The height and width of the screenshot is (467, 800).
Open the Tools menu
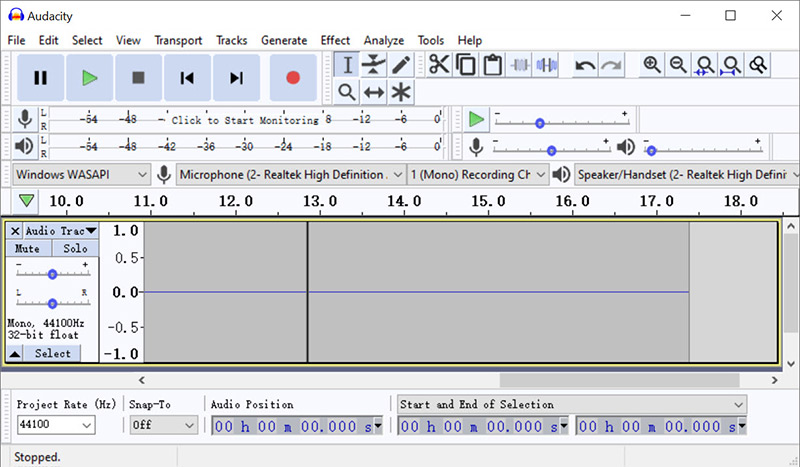tap(431, 40)
